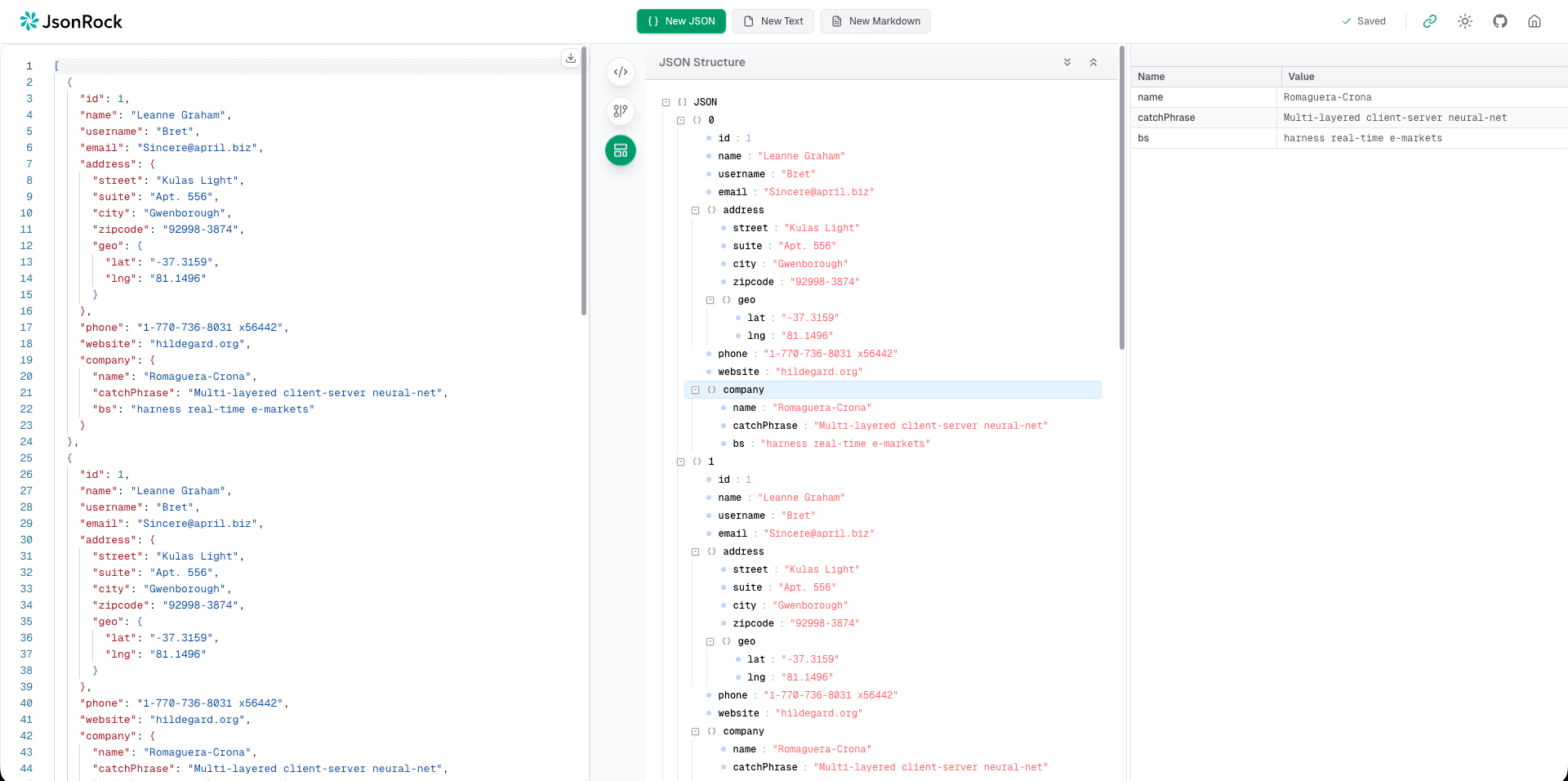Viewport: 1568px width, 781px height.
Task: Click the JsonRock logo
Action: [x=71, y=21]
